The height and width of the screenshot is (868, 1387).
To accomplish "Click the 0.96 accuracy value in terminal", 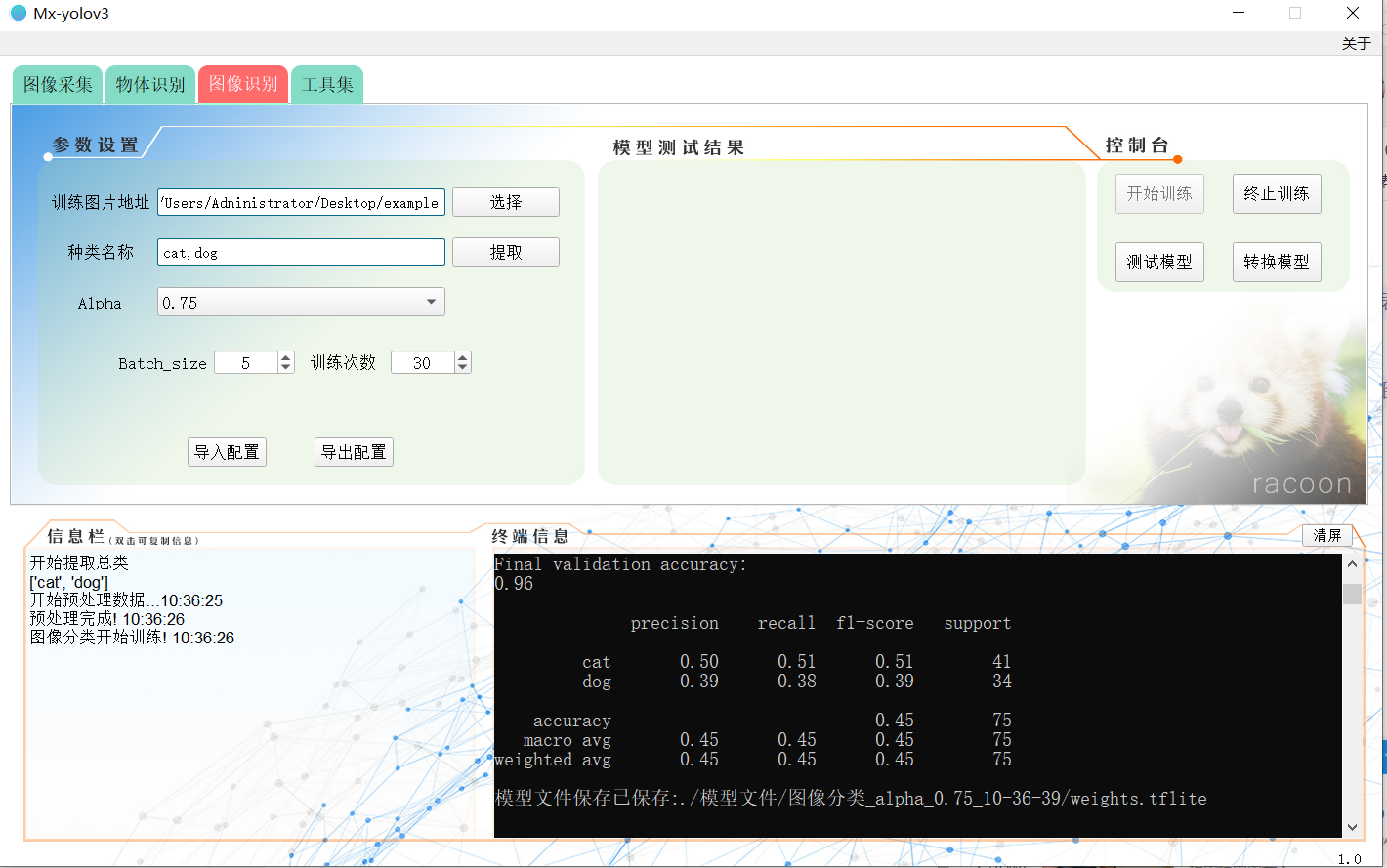I will 514,584.
